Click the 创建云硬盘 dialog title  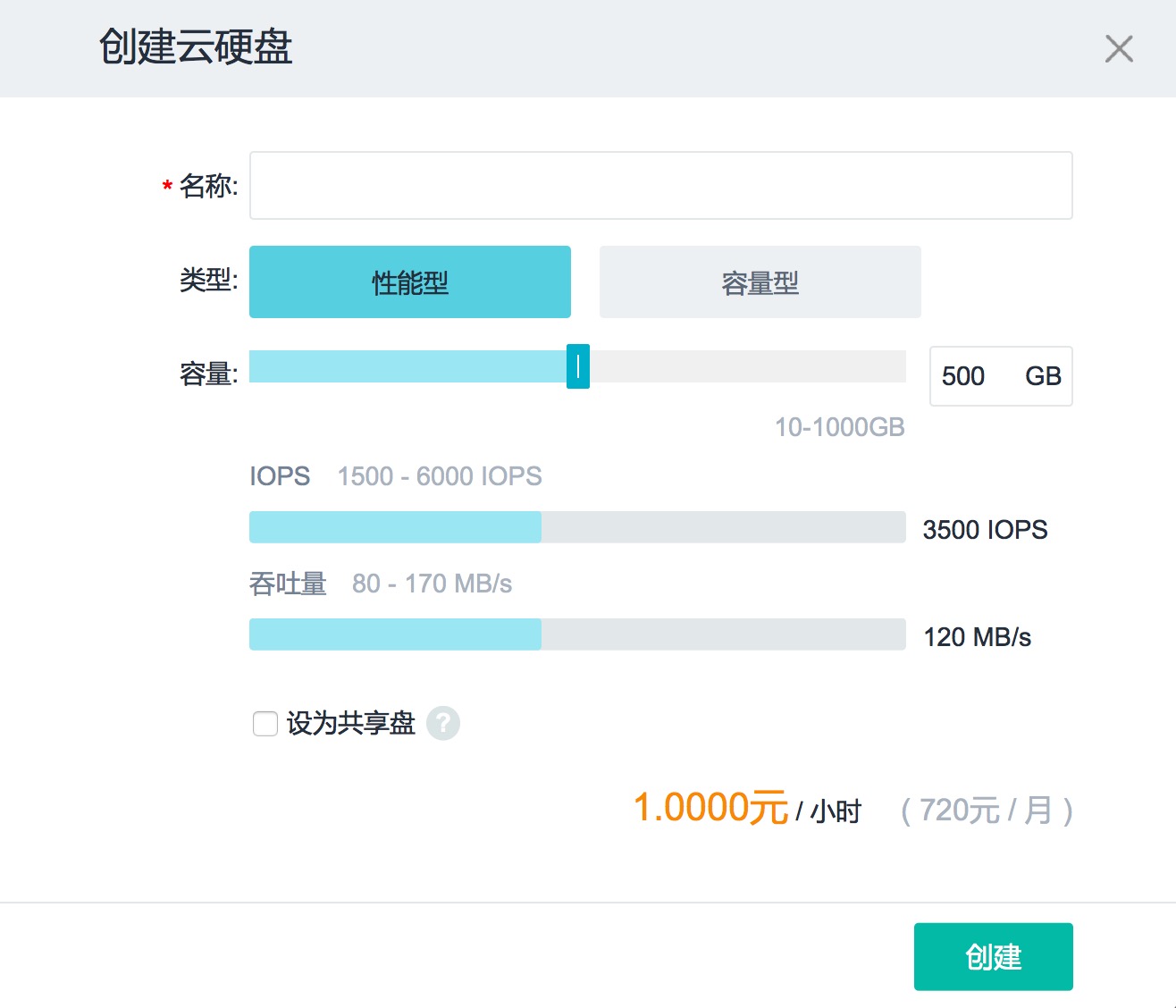(x=196, y=47)
